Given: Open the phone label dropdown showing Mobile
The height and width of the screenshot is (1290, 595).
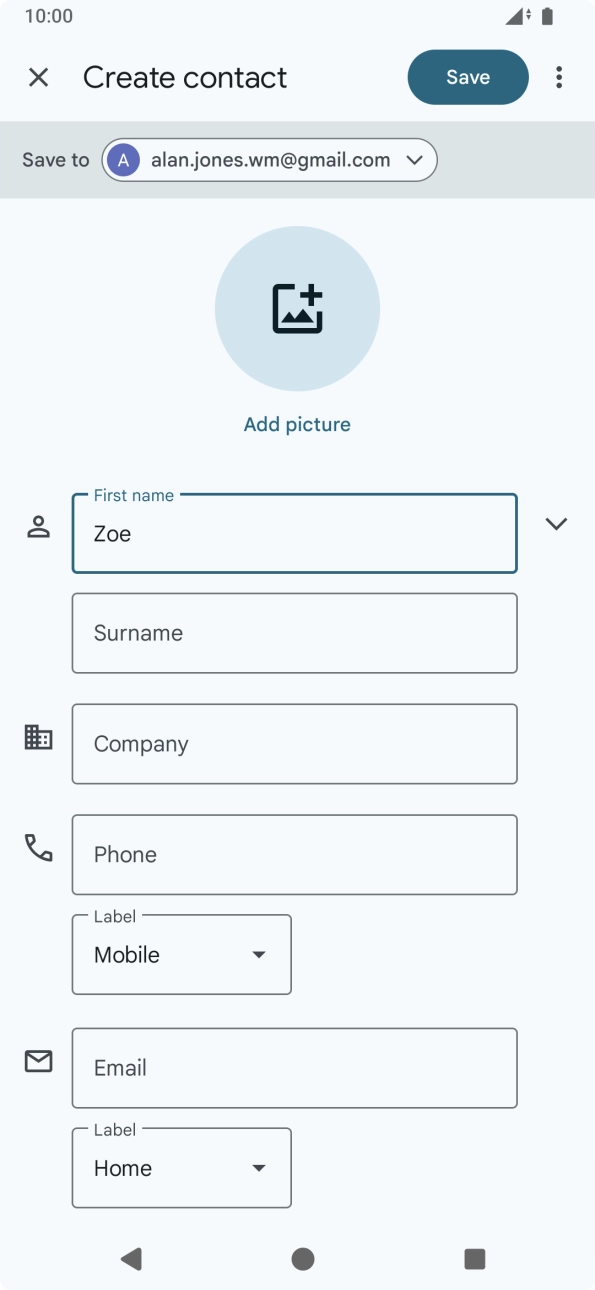Looking at the screenshot, I should point(181,954).
